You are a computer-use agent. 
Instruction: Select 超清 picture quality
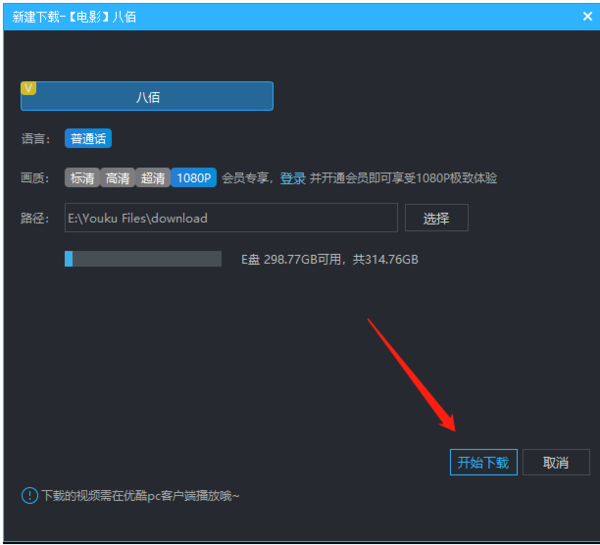point(153,178)
